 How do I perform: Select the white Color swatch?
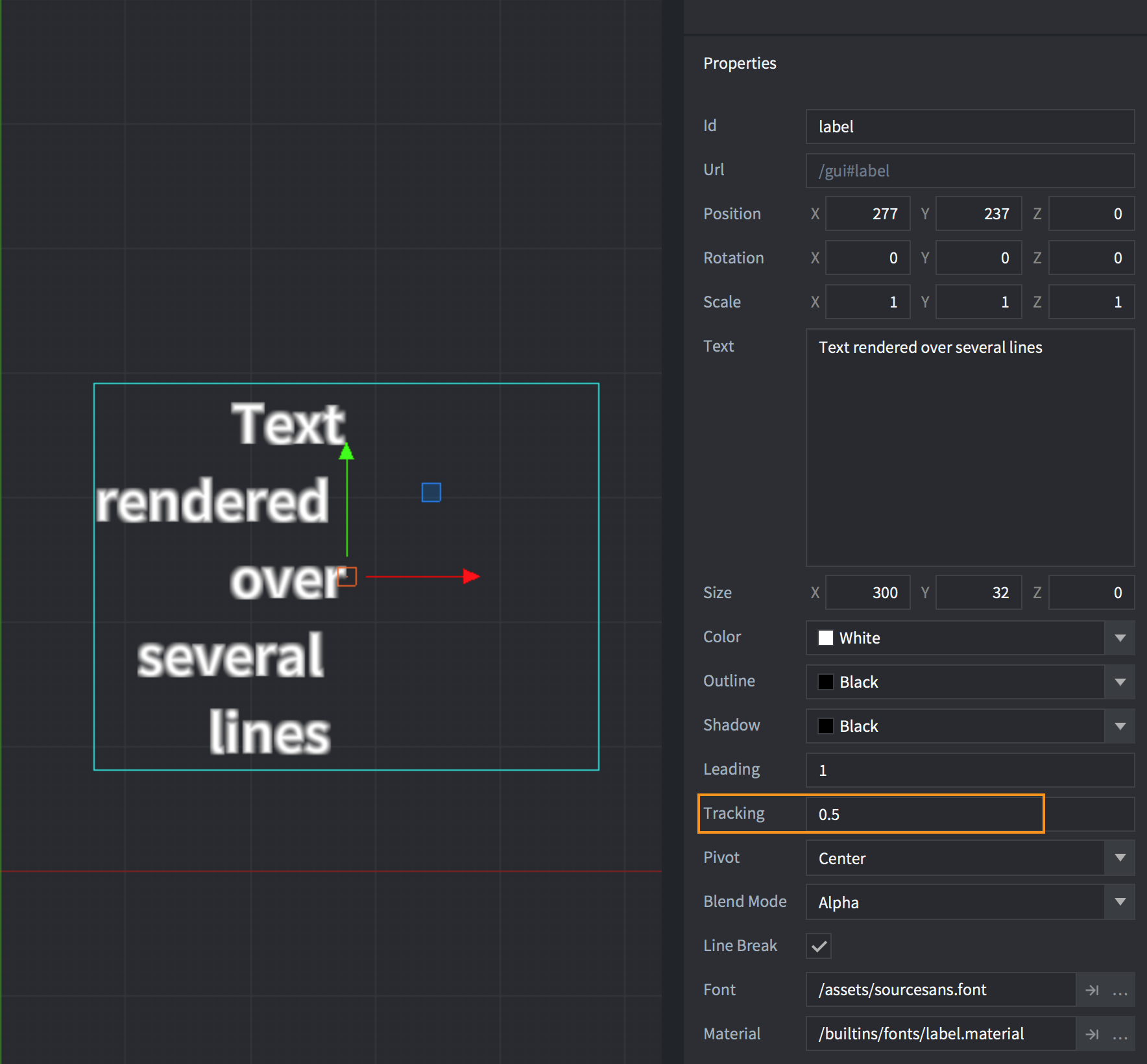click(825, 638)
